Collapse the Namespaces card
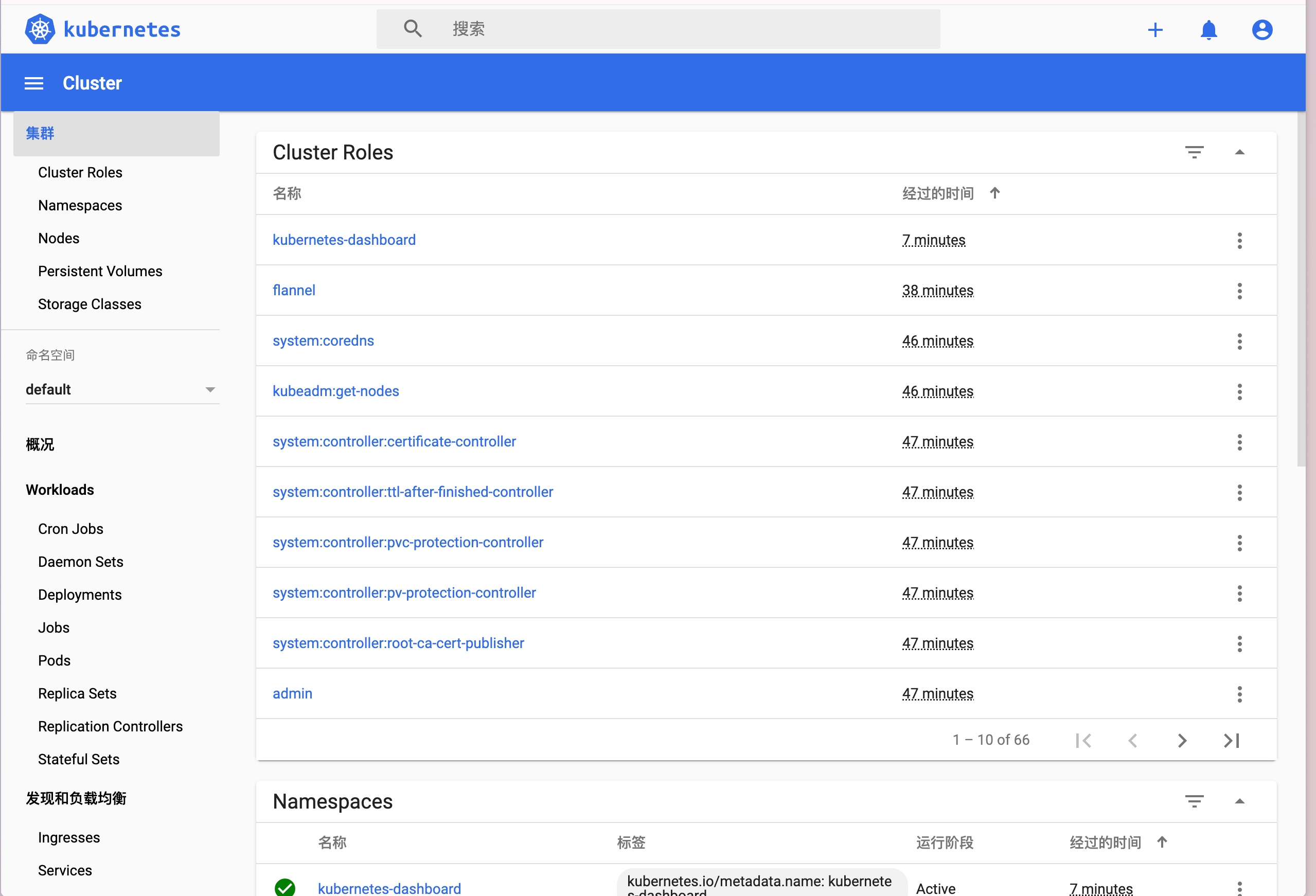Screen dimensions: 1316x896 coord(1239,801)
